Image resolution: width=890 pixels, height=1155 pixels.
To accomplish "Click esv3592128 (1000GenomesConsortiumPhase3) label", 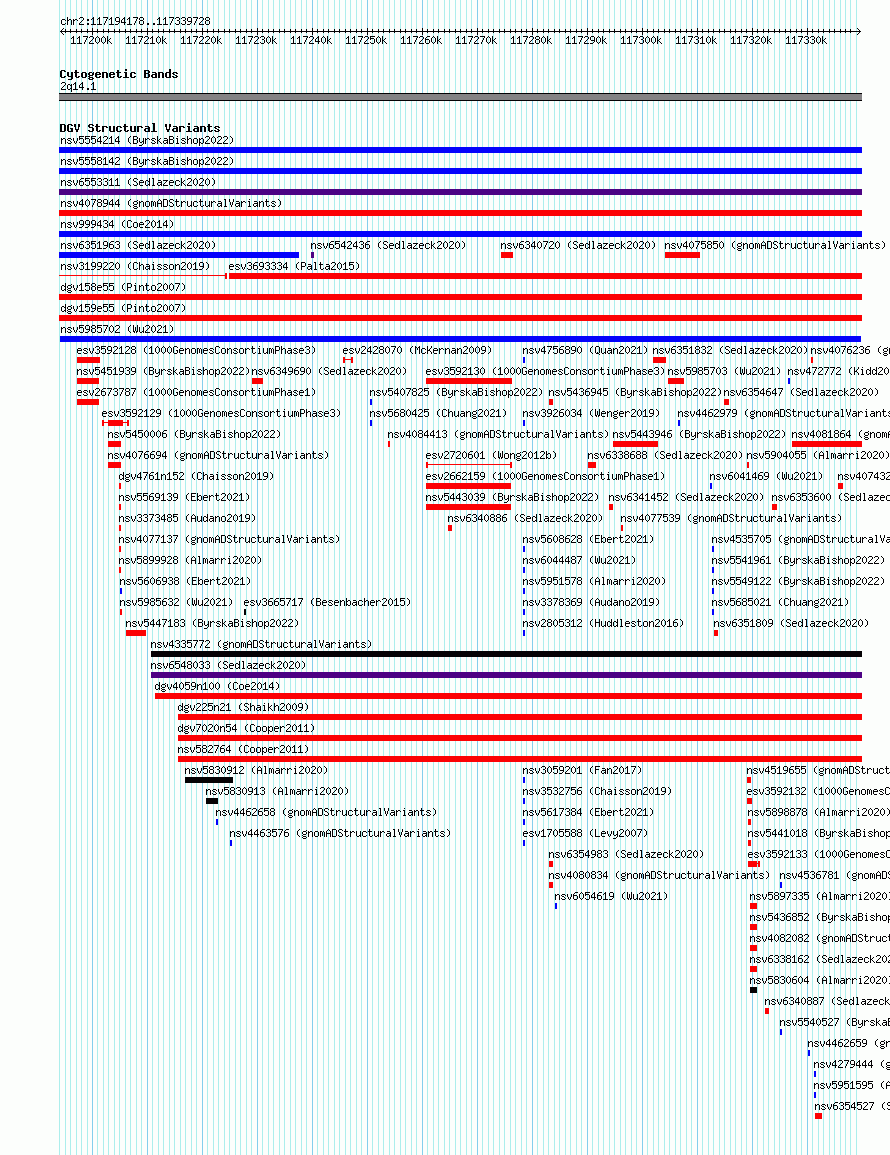I will 197,350.
